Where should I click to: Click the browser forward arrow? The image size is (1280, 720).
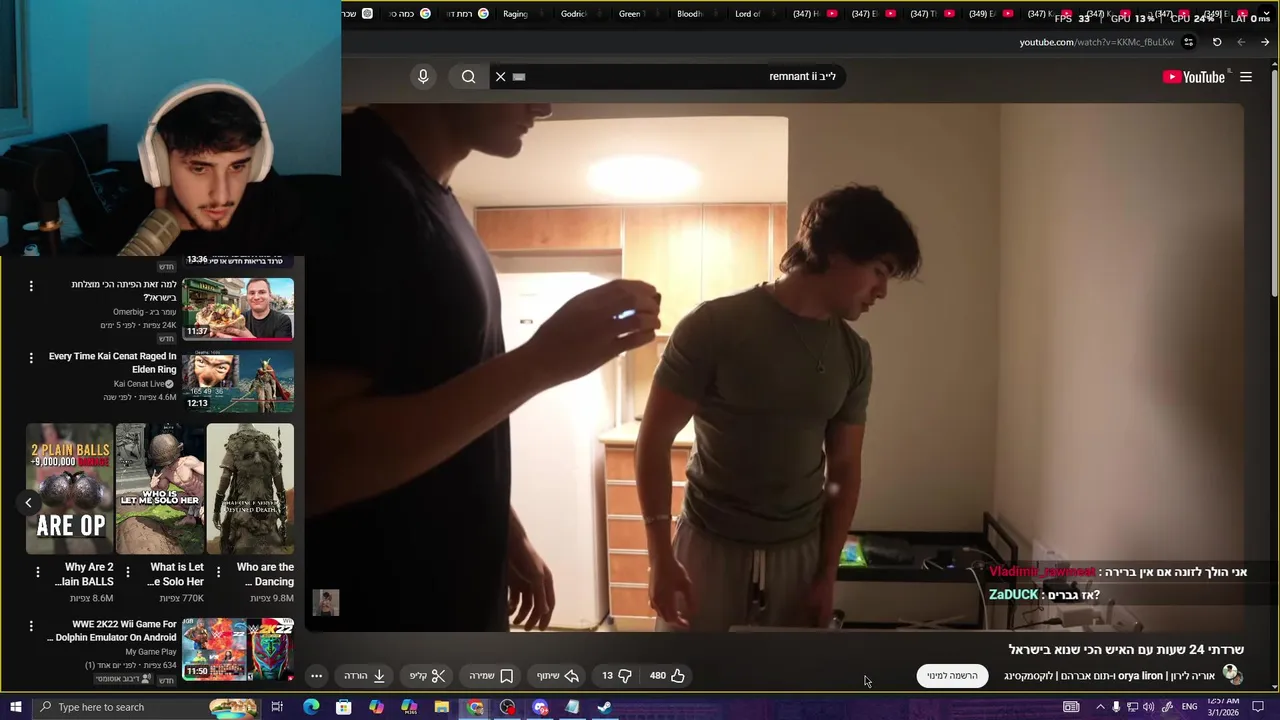point(1265,42)
